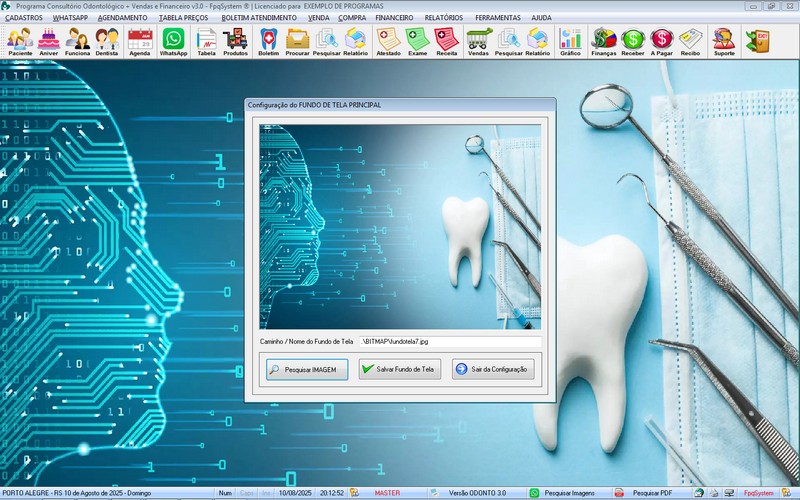Screen dimensions: 800x500
Task: Open the Produtos icon
Action: (236, 41)
